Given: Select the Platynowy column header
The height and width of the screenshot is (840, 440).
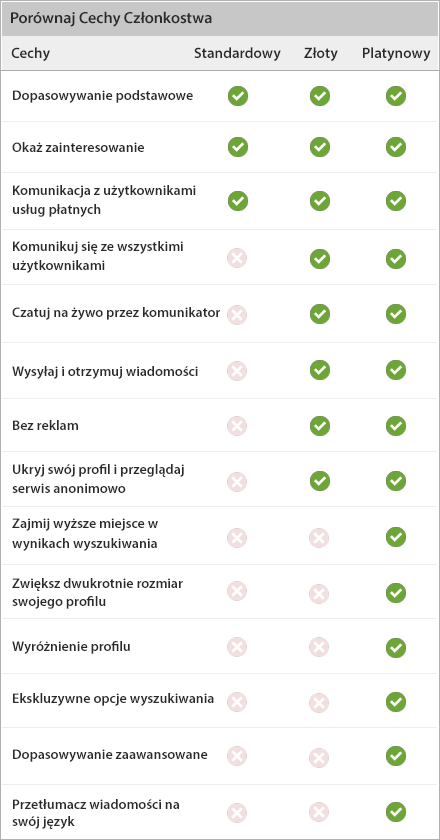Looking at the screenshot, I should tap(396, 54).
